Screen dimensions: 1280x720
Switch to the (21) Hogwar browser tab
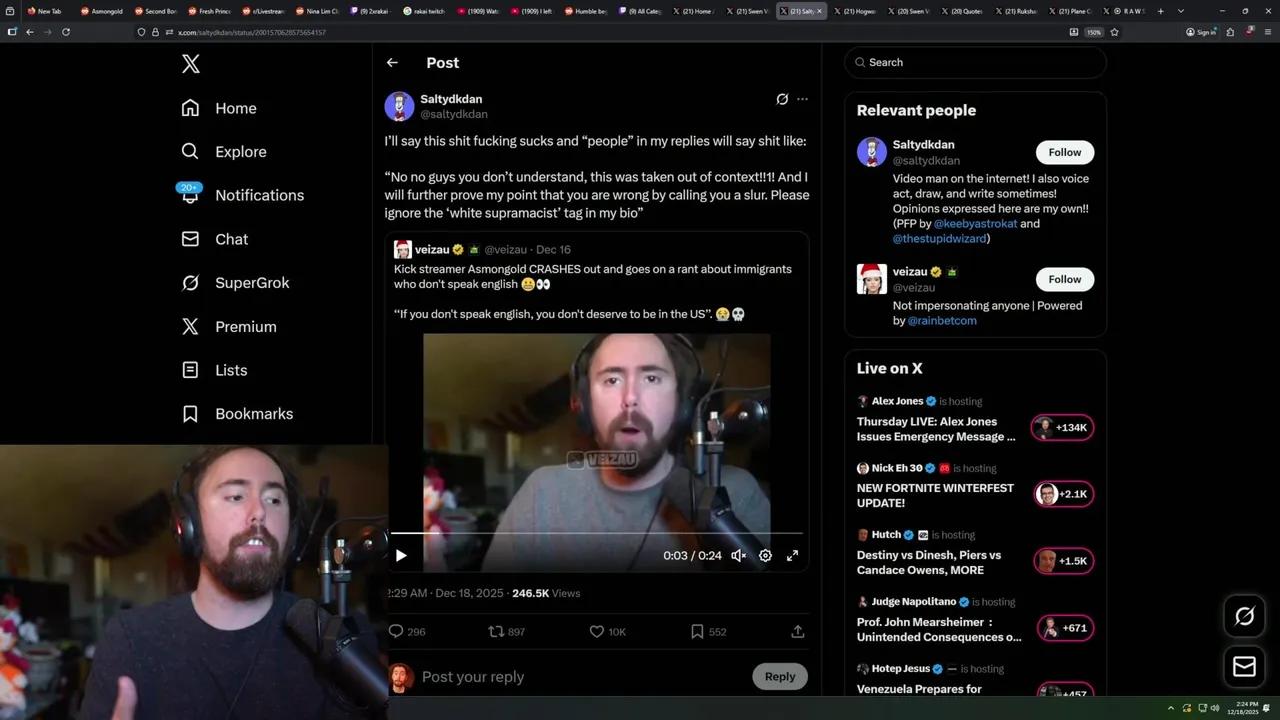(x=856, y=11)
